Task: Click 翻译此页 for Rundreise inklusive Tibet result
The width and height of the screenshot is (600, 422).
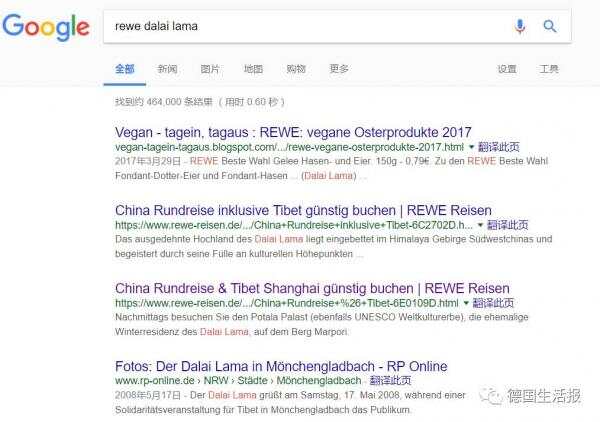Action: (507, 225)
